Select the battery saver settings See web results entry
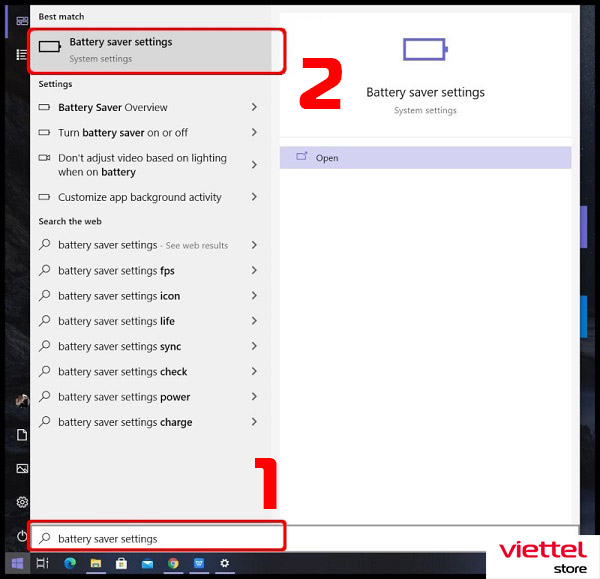Viewport: 600px width, 579px height. click(151, 245)
